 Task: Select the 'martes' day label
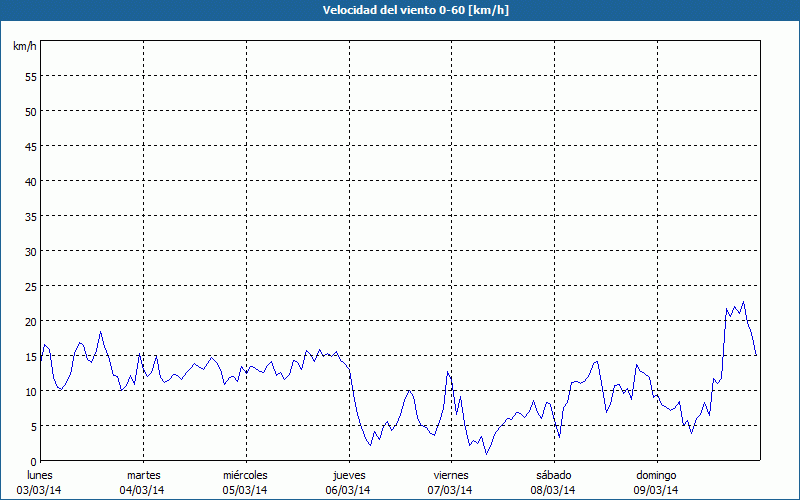point(143,475)
